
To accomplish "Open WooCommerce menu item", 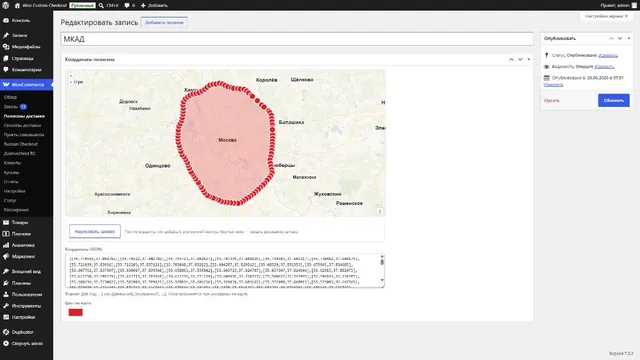I will click(x=27, y=84).
